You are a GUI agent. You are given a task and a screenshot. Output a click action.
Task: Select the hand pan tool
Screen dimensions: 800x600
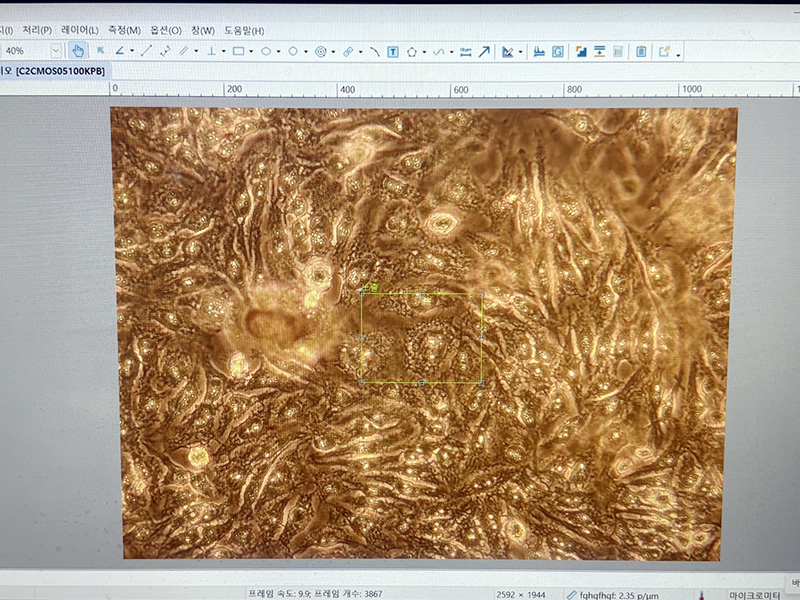click(x=78, y=51)
